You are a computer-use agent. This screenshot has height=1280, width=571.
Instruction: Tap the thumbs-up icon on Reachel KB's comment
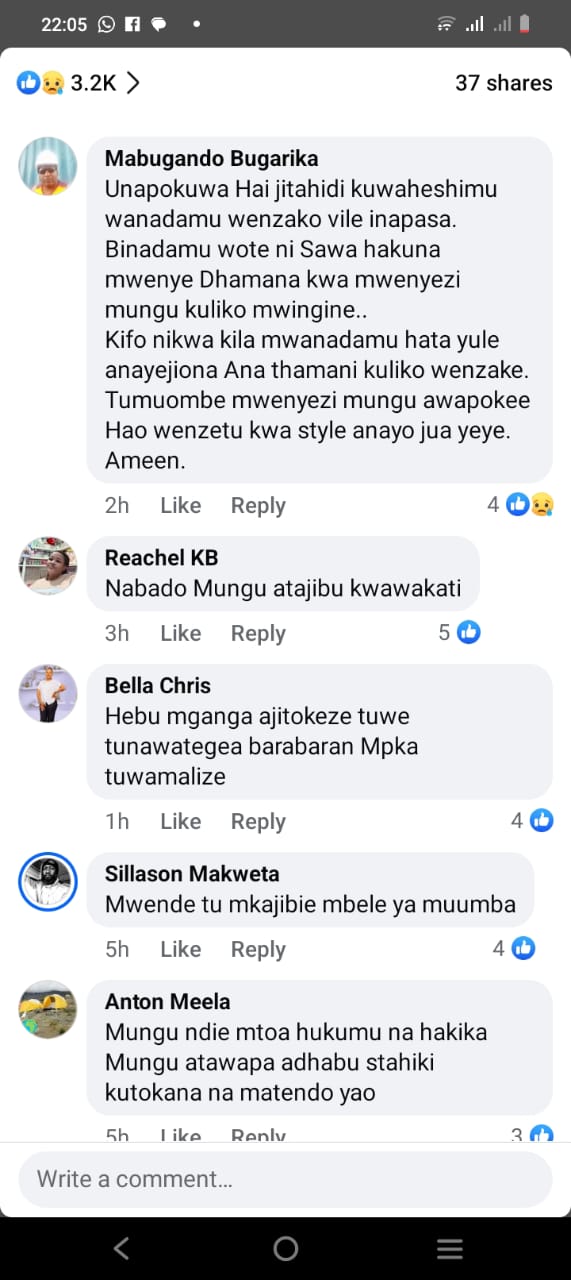469,633
